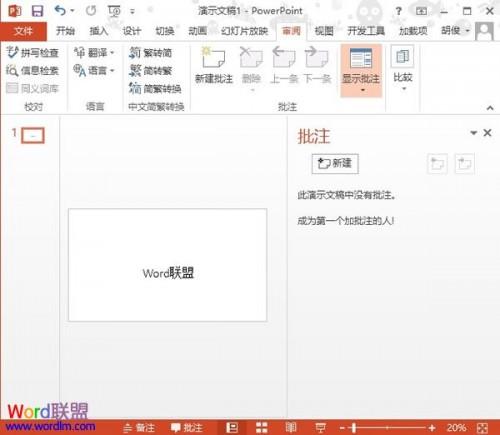
Task: Click Research (信息检索) button
Action: click(33, 70)
